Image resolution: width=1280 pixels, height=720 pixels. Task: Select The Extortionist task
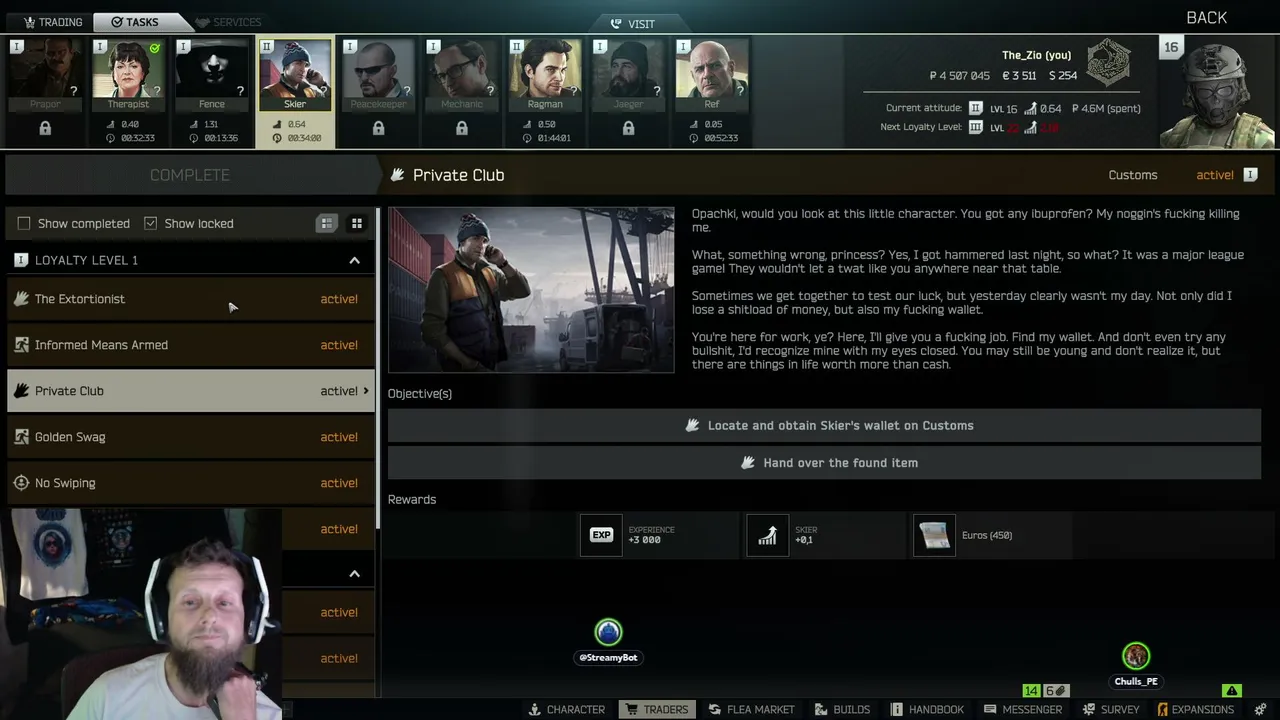click(x=190, y=299)
